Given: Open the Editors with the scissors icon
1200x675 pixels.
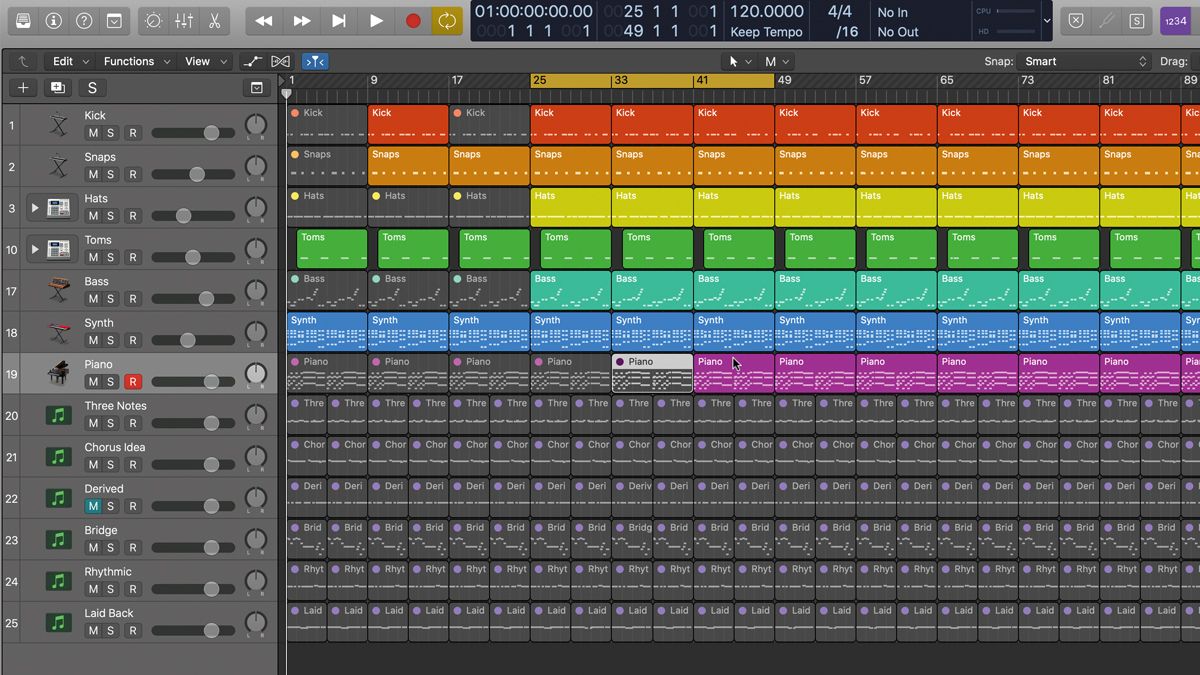Looking at the screenshot, I should [213, 20].
